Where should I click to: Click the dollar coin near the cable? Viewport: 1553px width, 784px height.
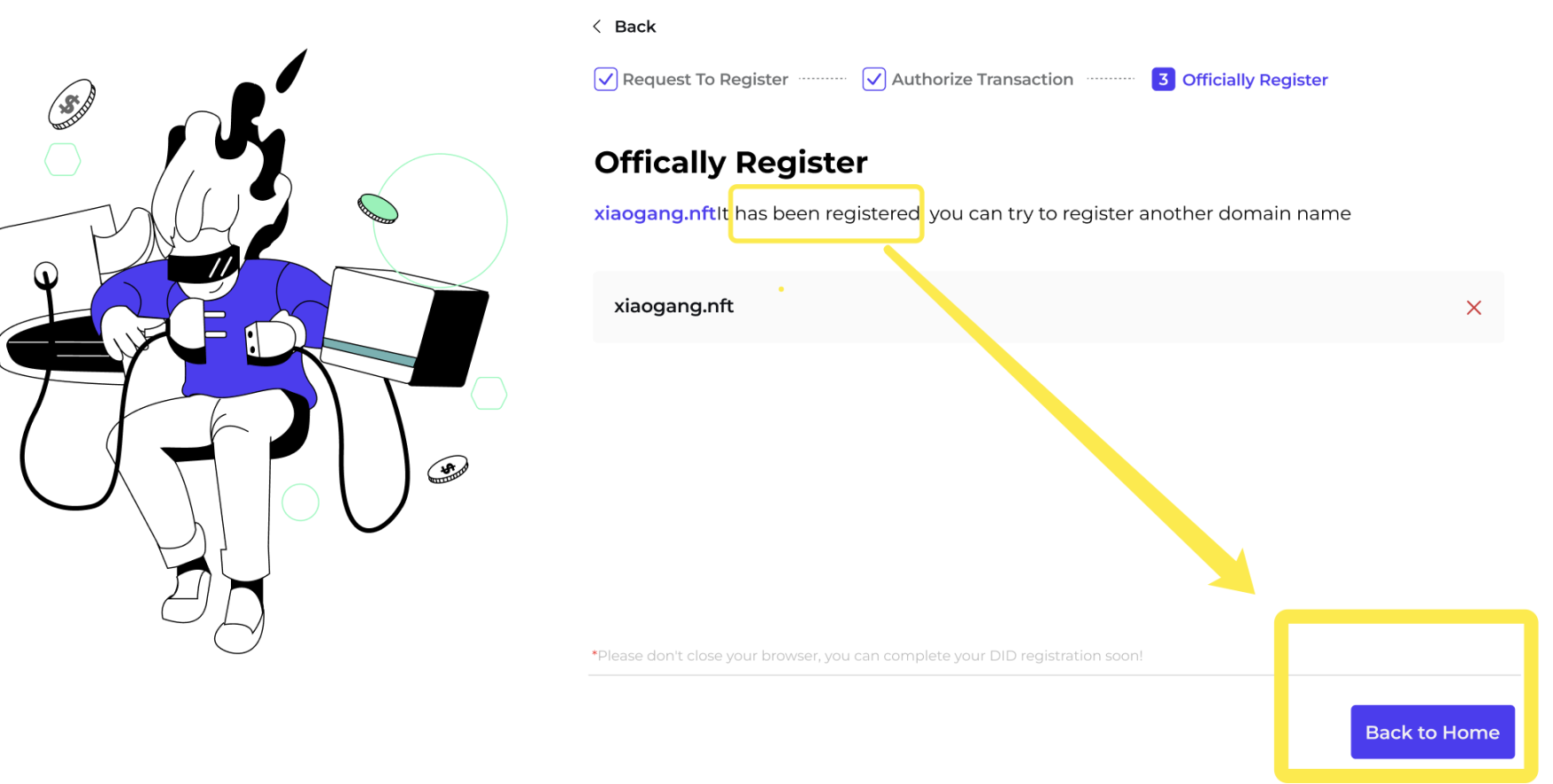point(448,469)
